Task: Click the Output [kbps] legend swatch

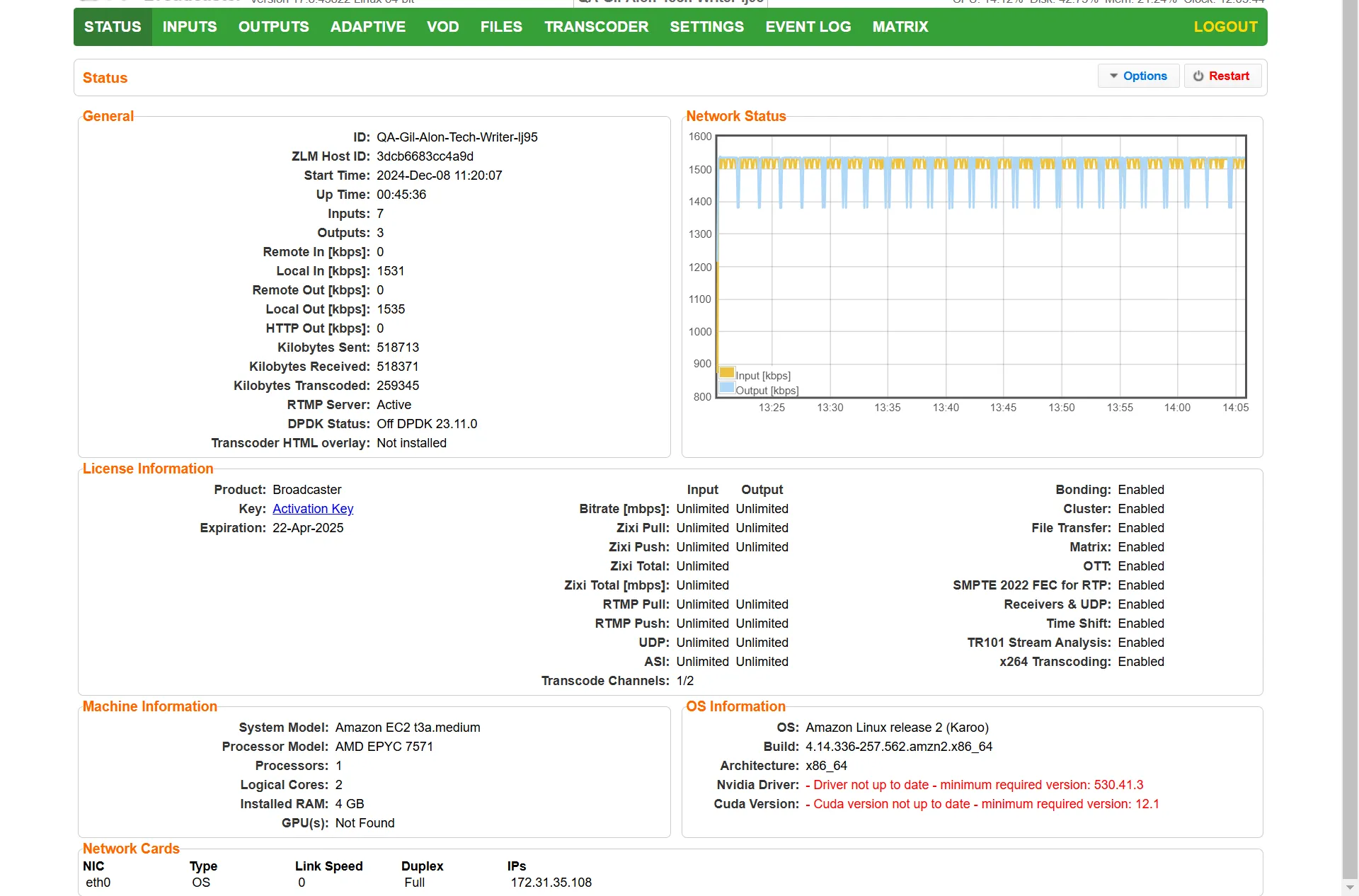Action: [x=727, y=387]
